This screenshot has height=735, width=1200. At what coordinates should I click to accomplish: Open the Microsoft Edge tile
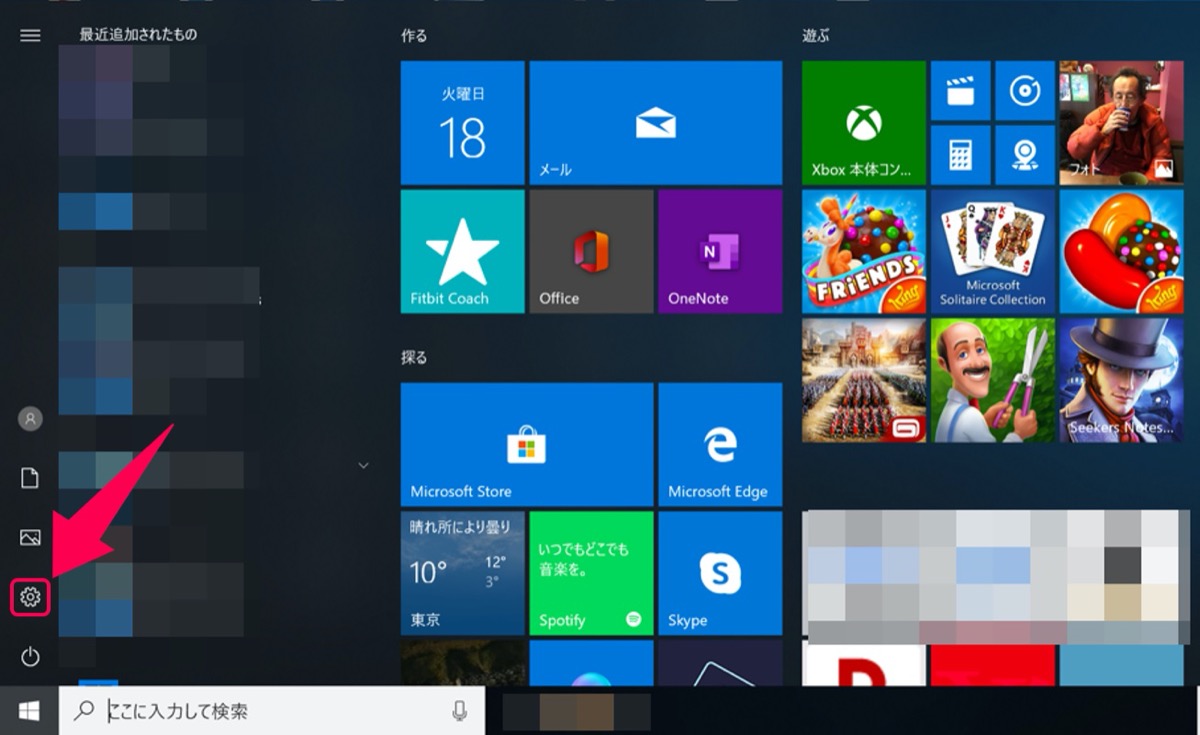pyautogui.click(x=720, y=444)
